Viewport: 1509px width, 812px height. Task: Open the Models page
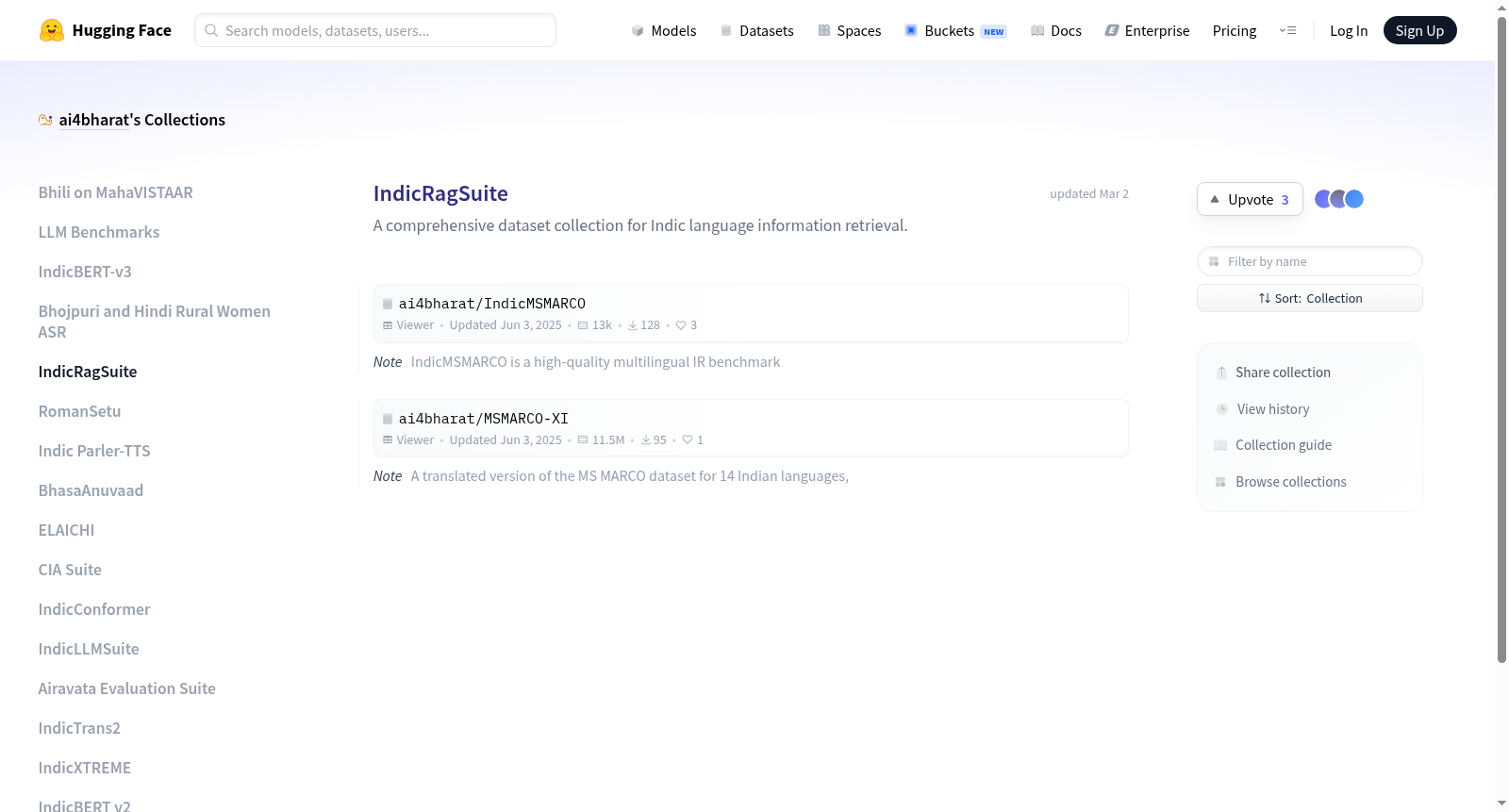coord(664,30)
